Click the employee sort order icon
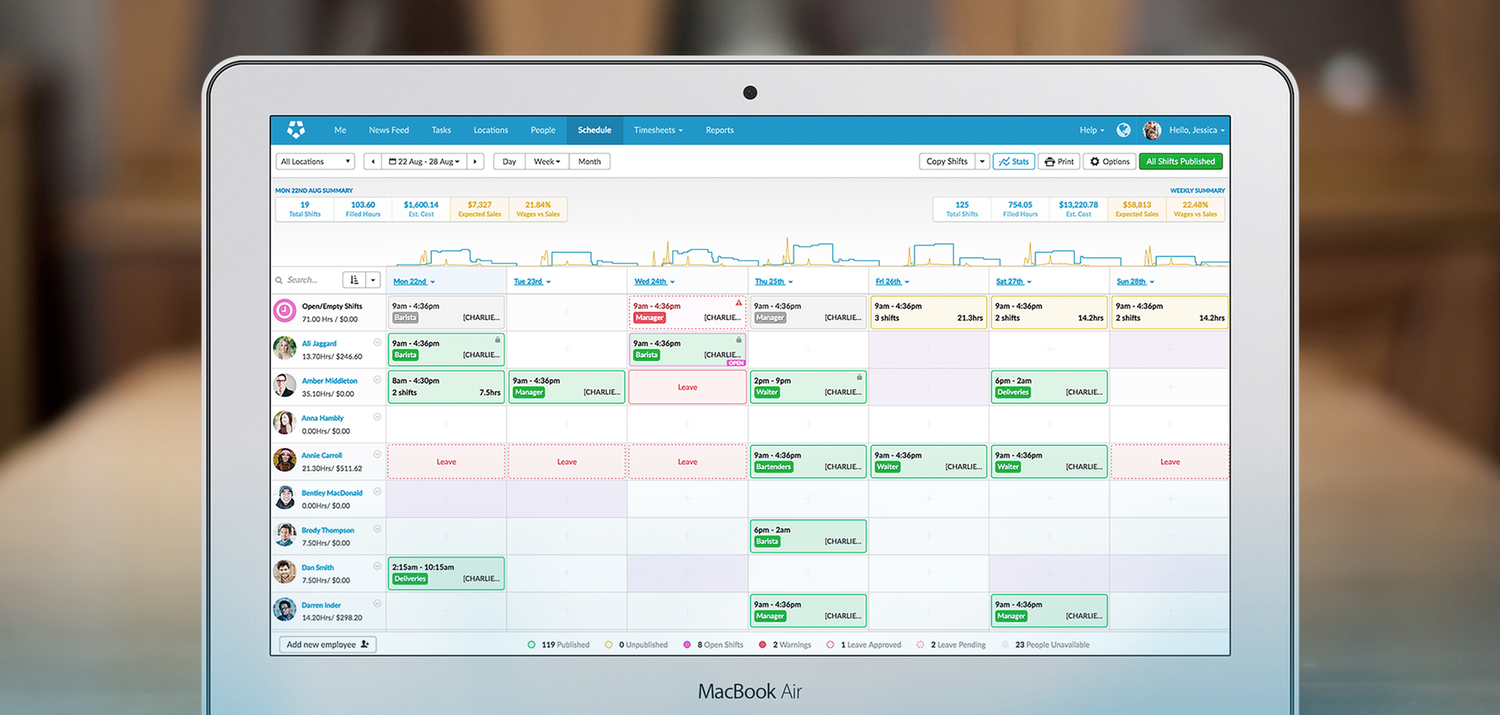Image resolution: width=1500 pixels, height=715 pixels. (x=354, y=280)
